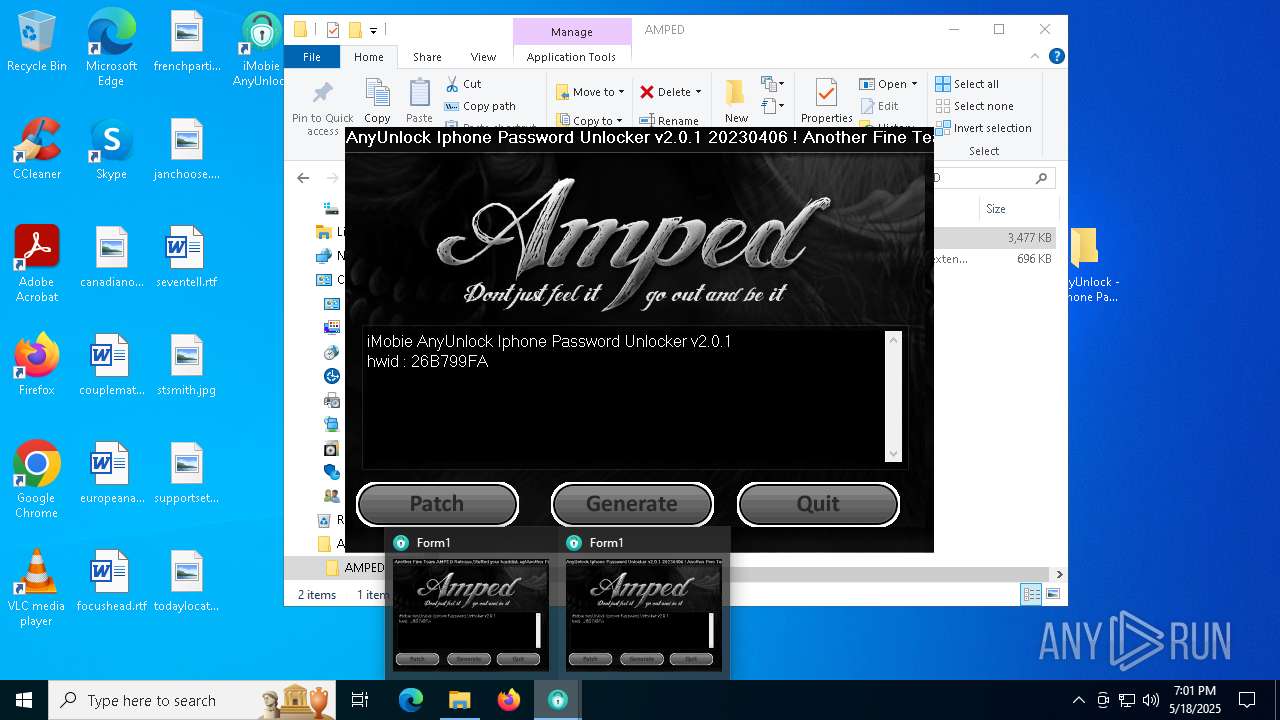Switch to the View ribbon tab

tap(483, 57)
